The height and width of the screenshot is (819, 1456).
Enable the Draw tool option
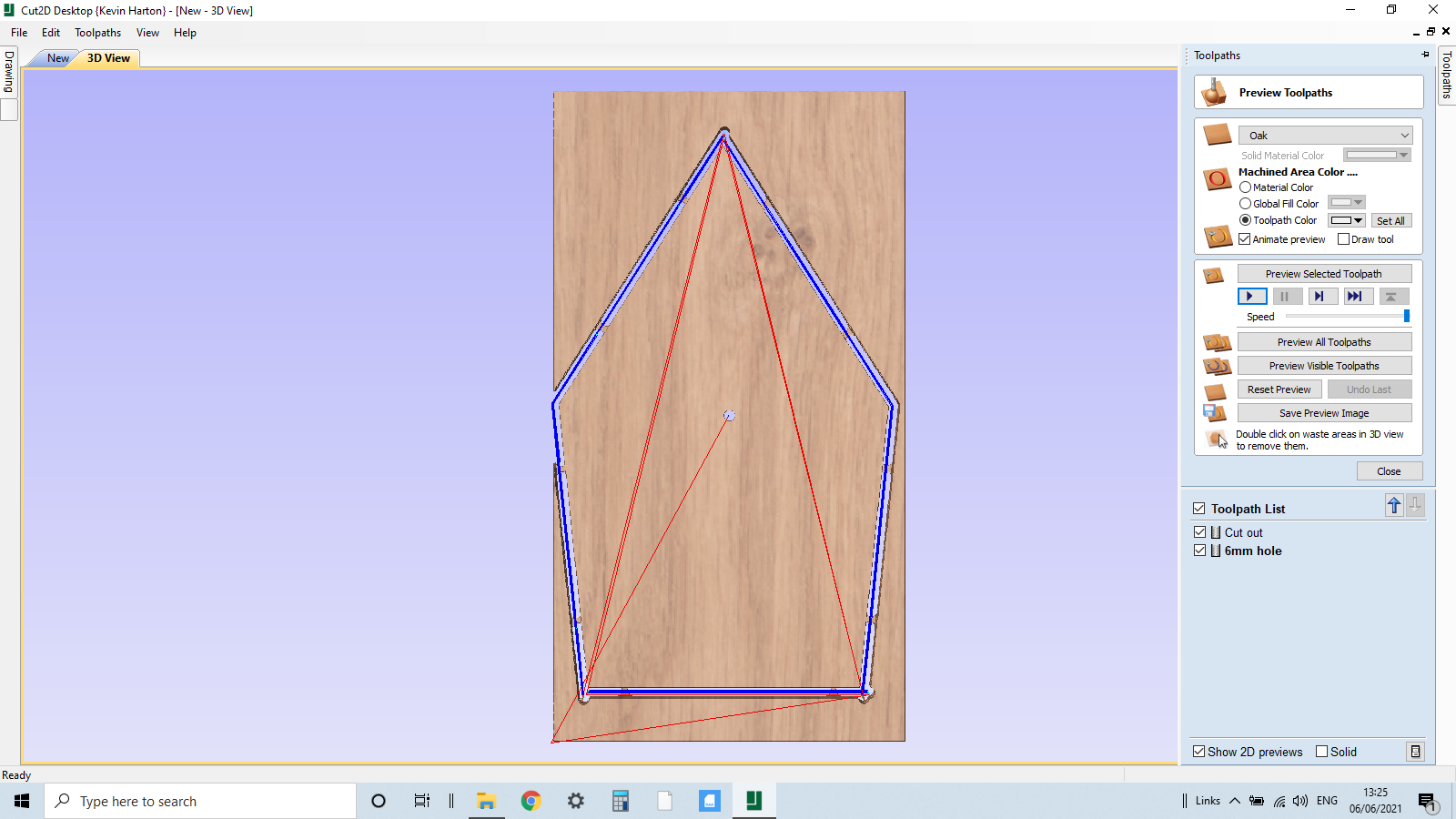pyautogui.click(x=1343, y=238)
